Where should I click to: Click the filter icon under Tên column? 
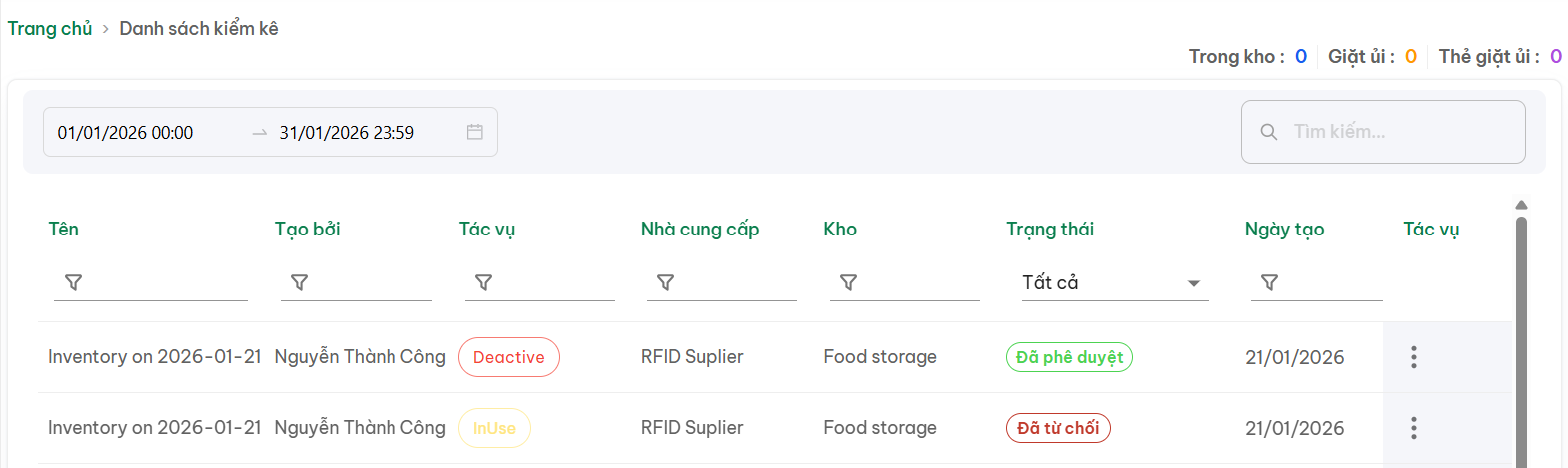tap(73, 283)
